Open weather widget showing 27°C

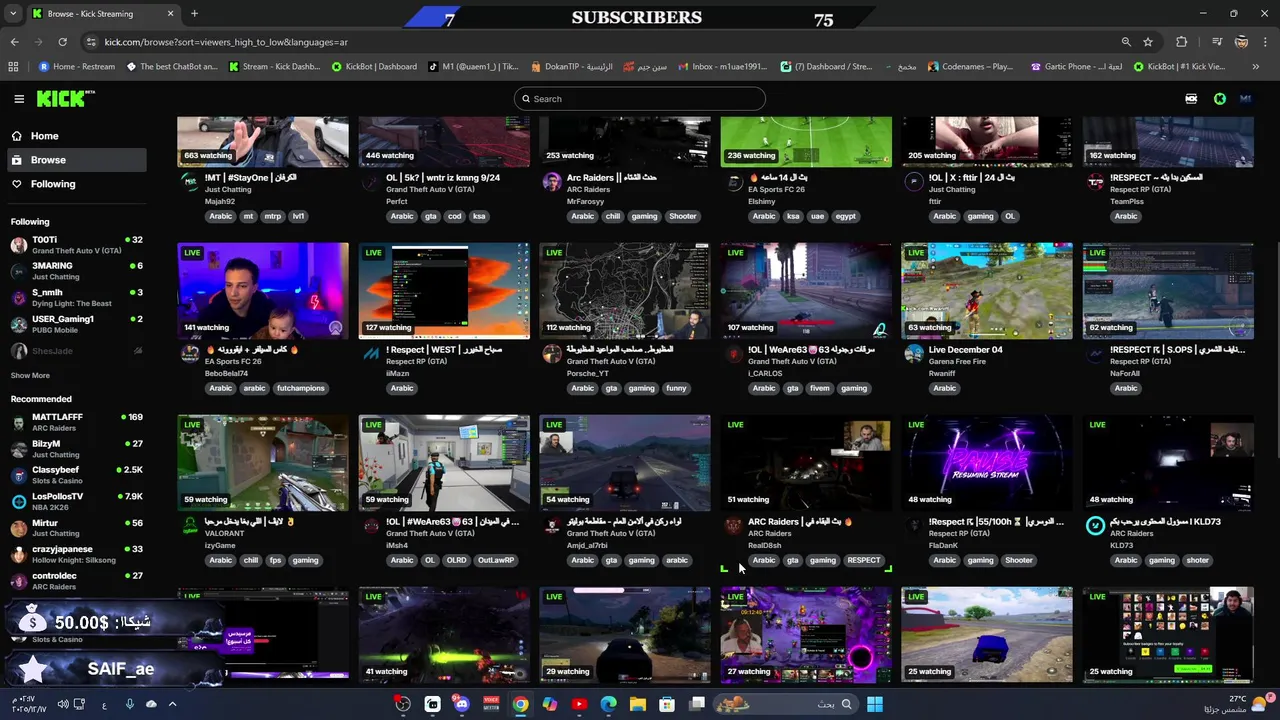(1237, 704)
